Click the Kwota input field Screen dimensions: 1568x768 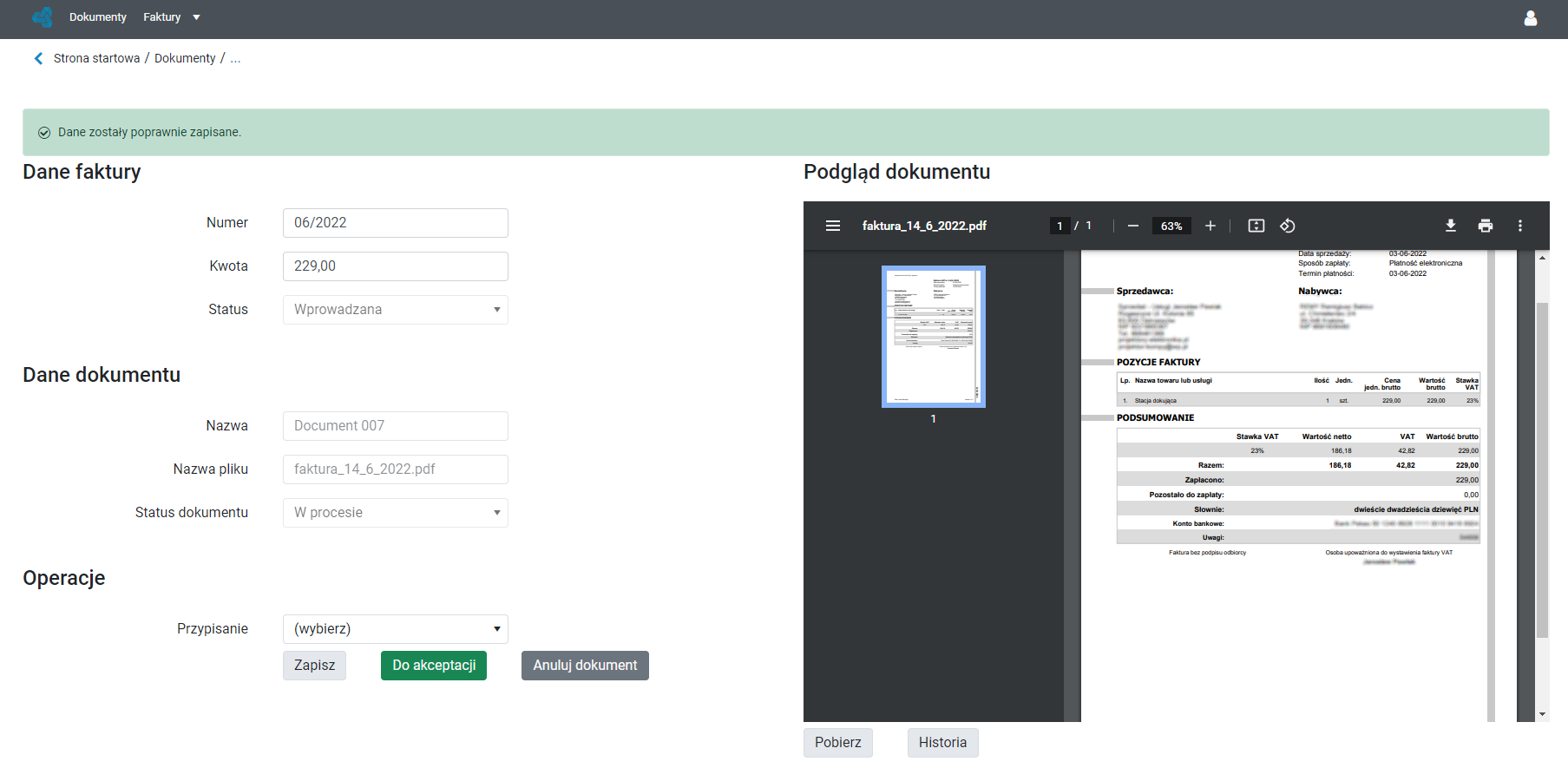tap(396, 266)
